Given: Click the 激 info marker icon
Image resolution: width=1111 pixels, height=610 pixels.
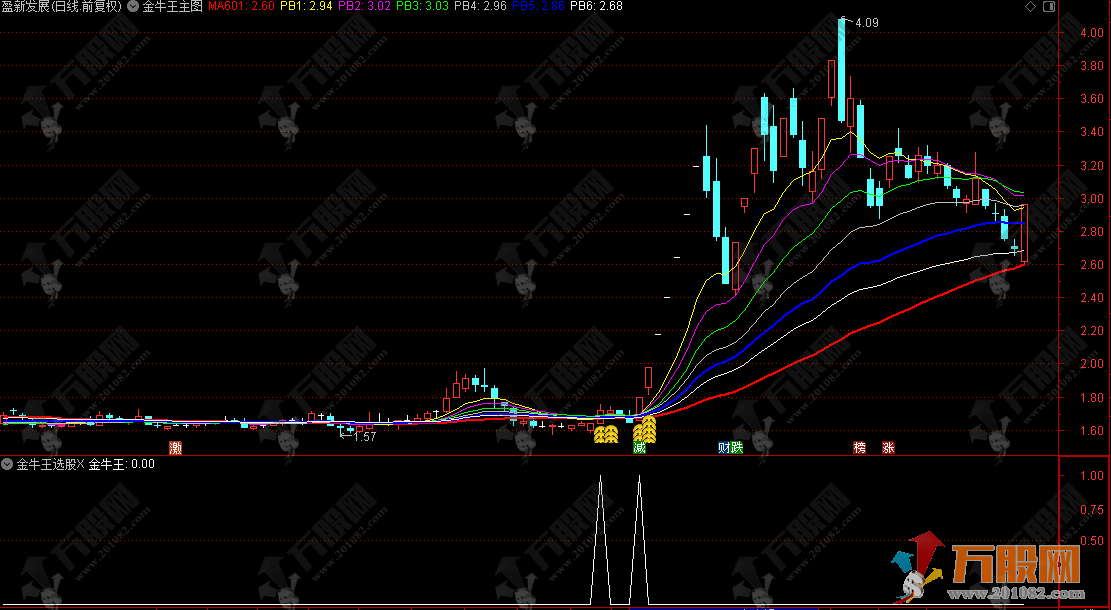Looking at the screenshot, I should click(177, 447).
